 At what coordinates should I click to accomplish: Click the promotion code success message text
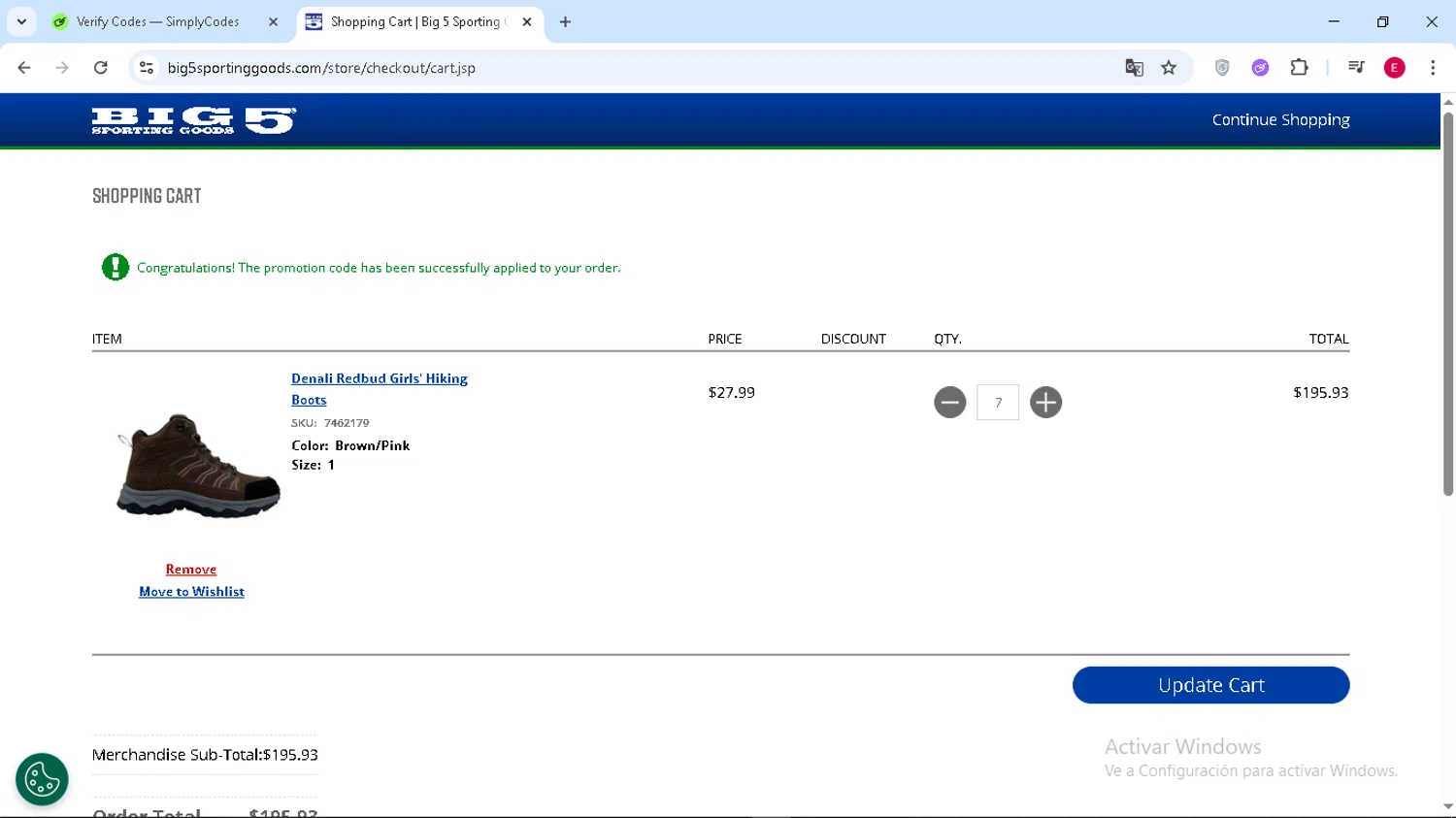coord(379,268)
